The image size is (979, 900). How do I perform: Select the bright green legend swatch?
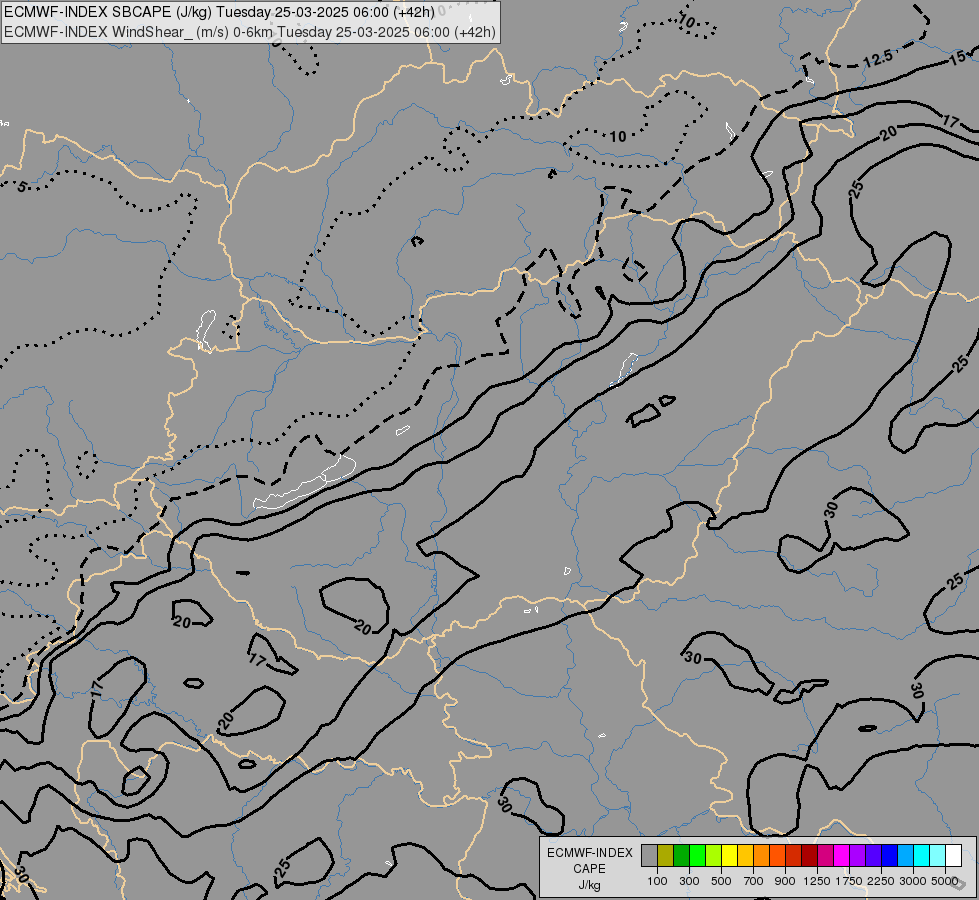tap(697, 855)
